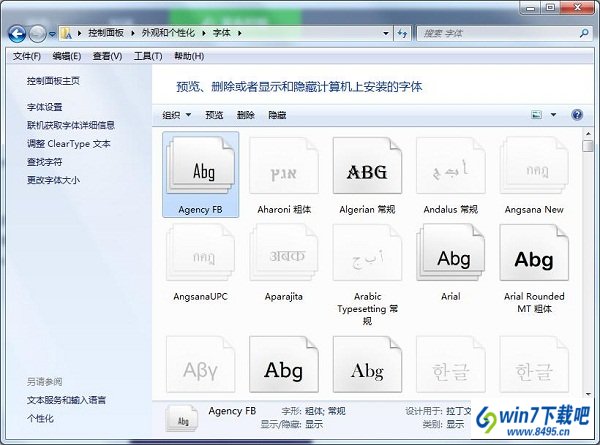Click the folder icon at address bar start
The image size is (600, 445).
coord(66,34)
